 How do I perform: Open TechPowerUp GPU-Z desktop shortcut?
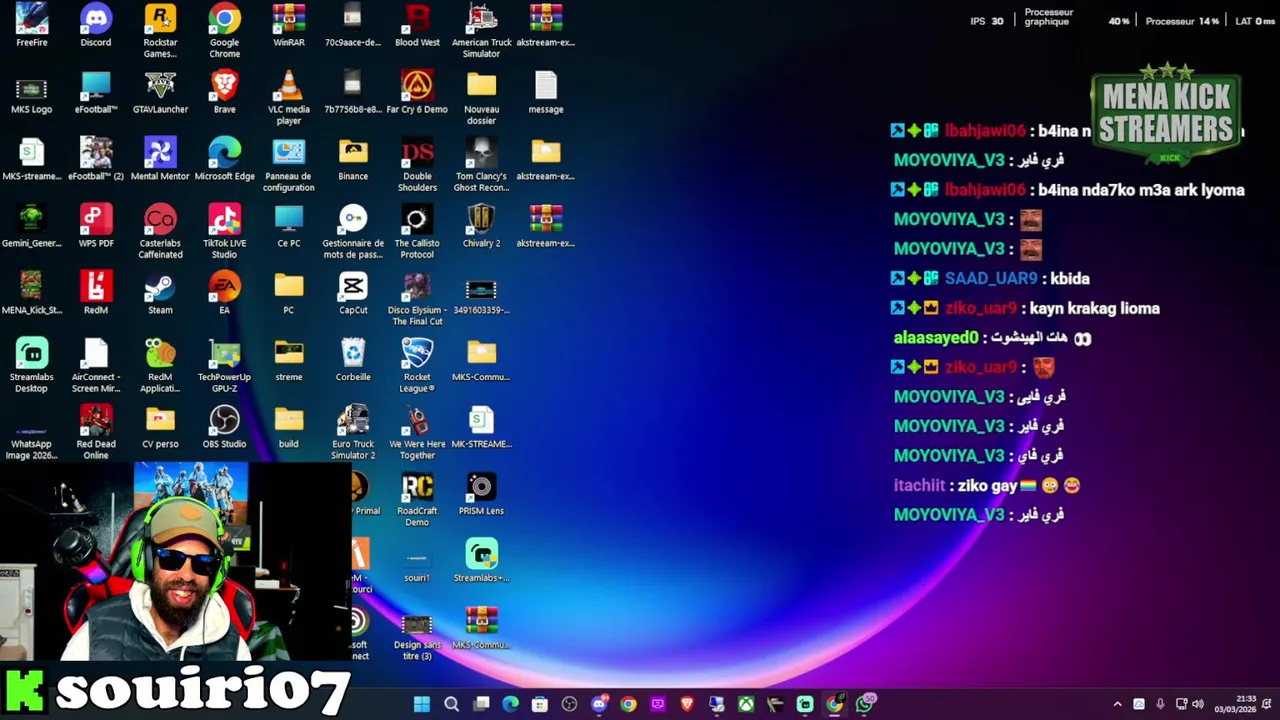[x=224, y=366]
